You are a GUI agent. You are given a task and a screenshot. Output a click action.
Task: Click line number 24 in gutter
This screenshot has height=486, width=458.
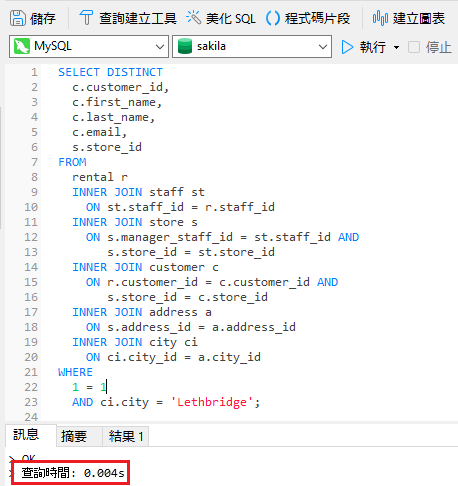coord(31,417)
